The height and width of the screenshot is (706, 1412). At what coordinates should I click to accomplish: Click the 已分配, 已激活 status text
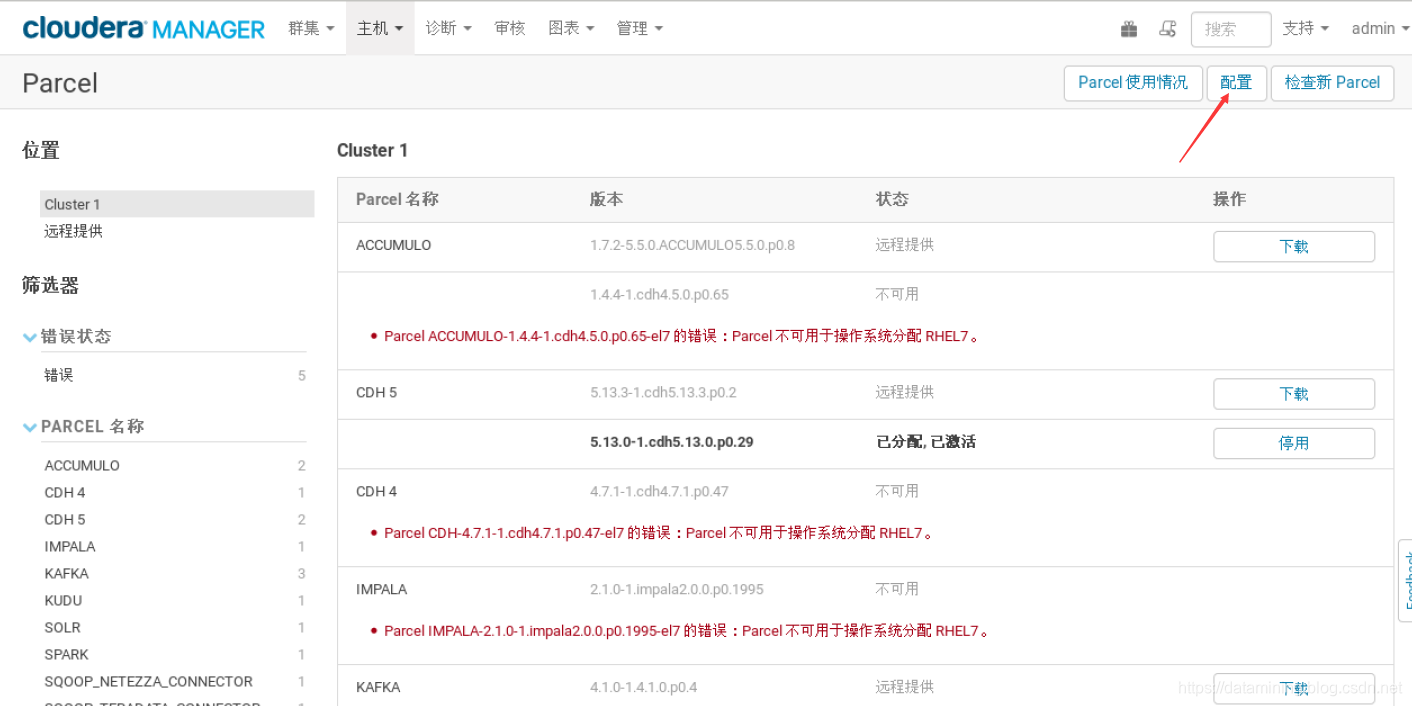[926, 442]
